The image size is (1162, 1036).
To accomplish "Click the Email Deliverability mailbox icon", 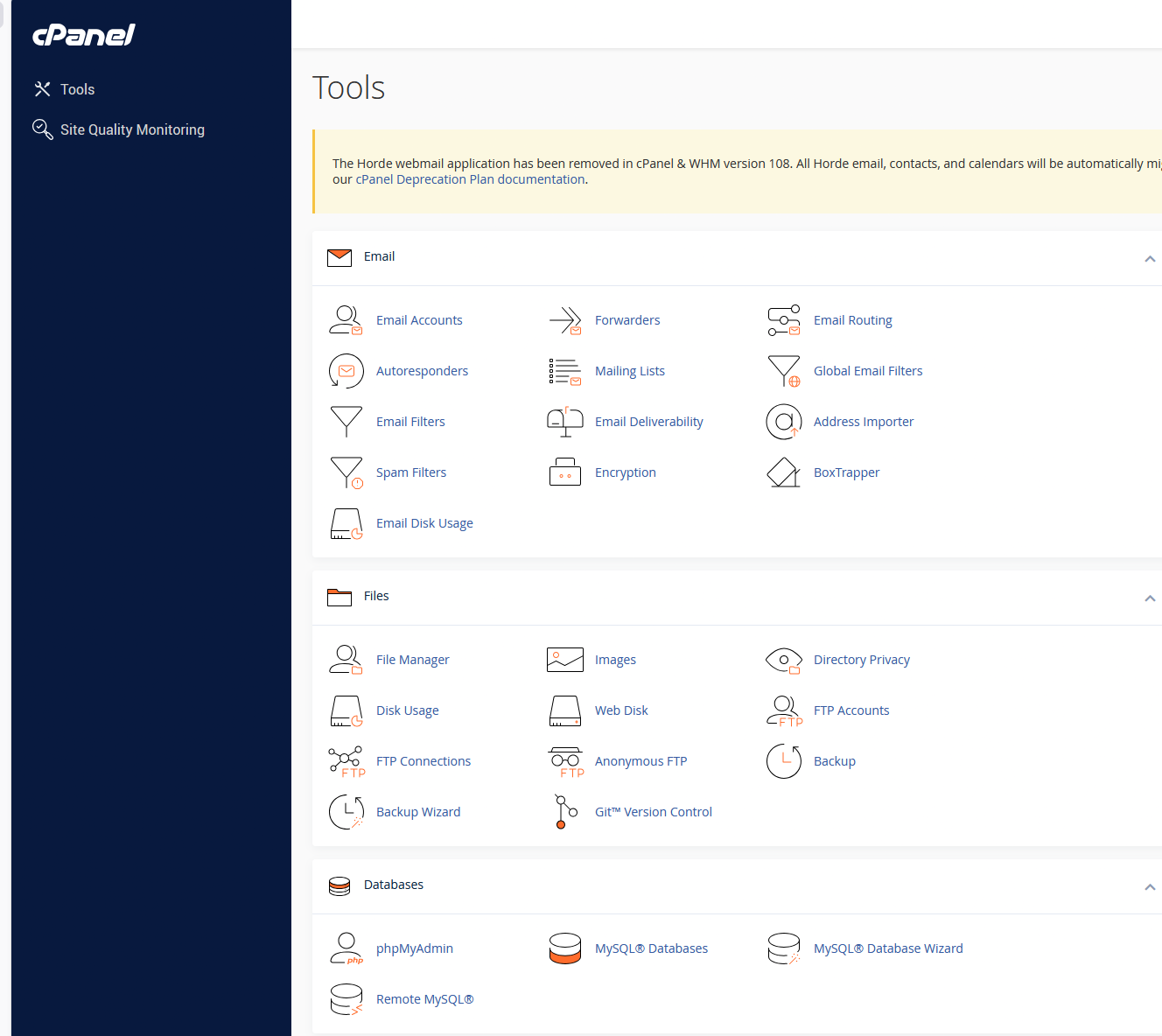I will (x=565, y=422).
